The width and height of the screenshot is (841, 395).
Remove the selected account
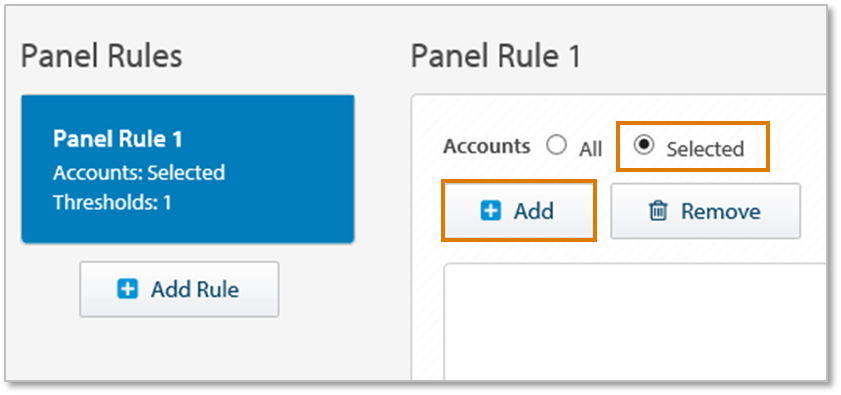click(x=705, y=211)
